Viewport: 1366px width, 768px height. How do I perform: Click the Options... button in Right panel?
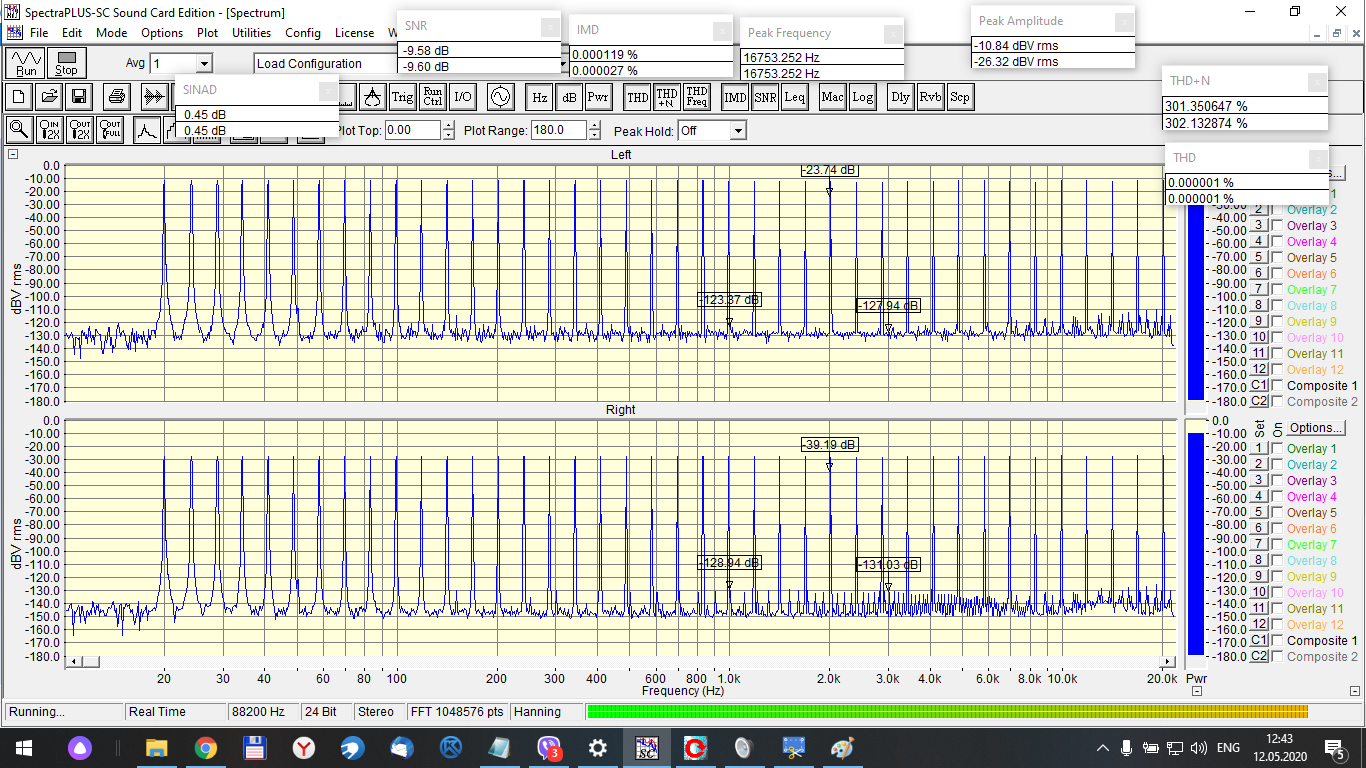1315,428
